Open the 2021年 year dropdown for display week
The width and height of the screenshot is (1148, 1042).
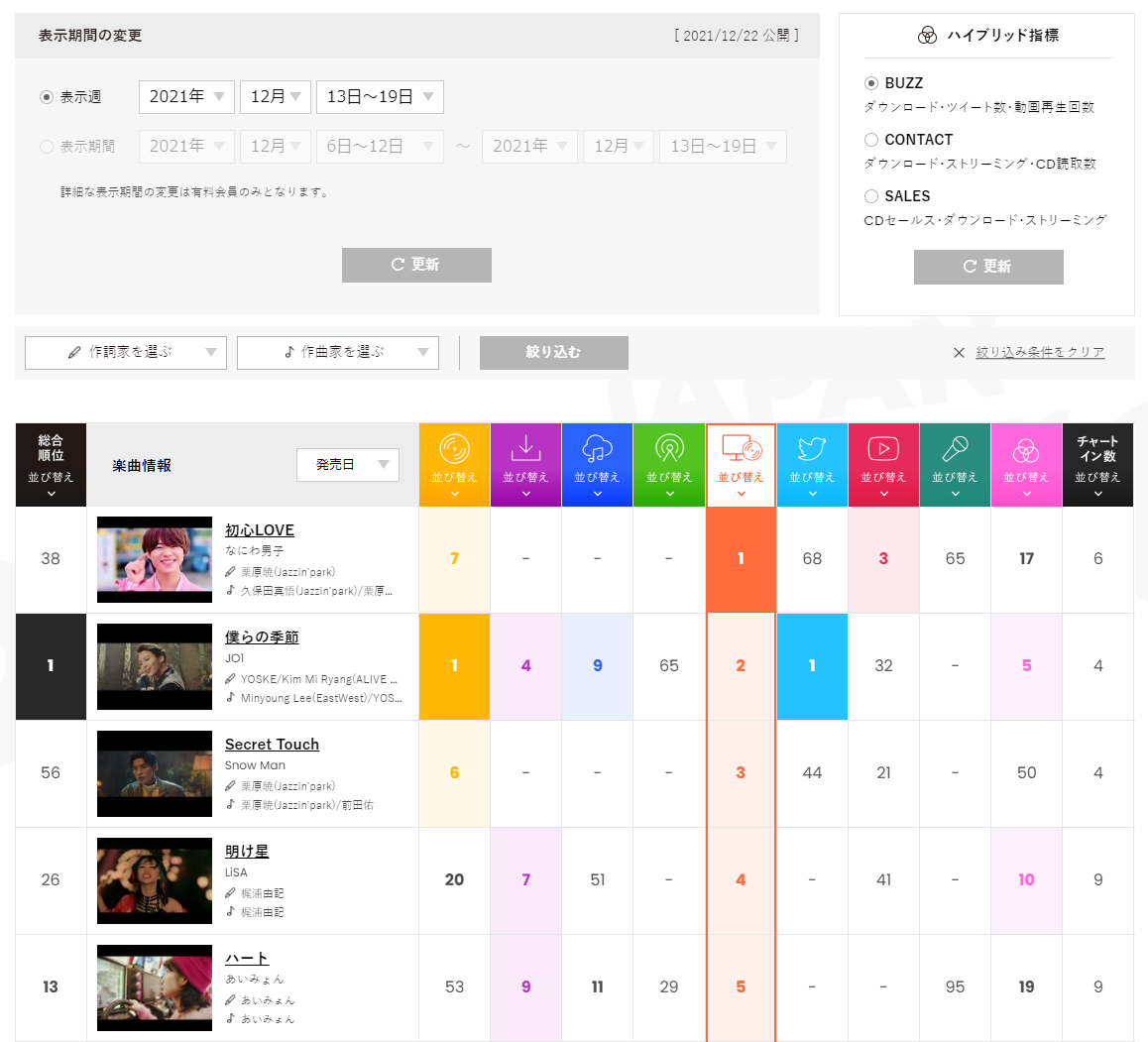pos(186,96)
